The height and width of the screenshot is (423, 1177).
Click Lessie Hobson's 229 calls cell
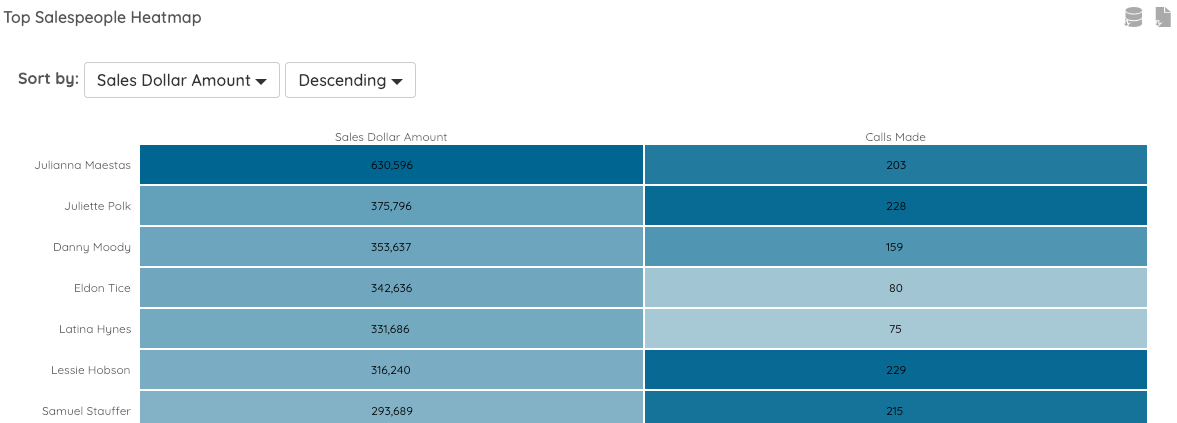895,370
